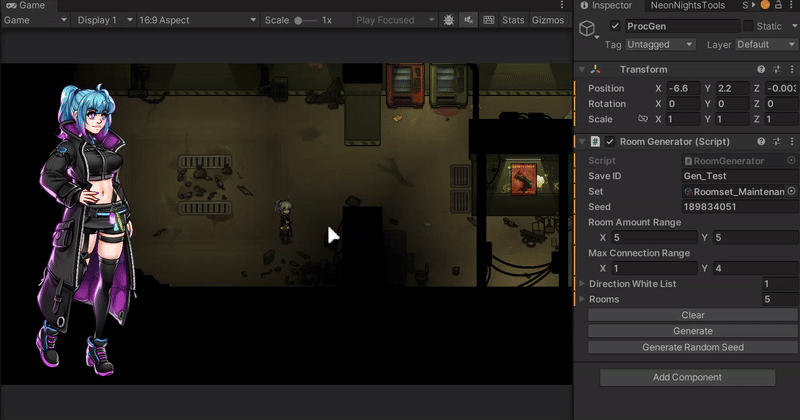800x420 pixels.
Task: Toggle the Scale constrain proportions link icon
Action: tap(643, 119)
